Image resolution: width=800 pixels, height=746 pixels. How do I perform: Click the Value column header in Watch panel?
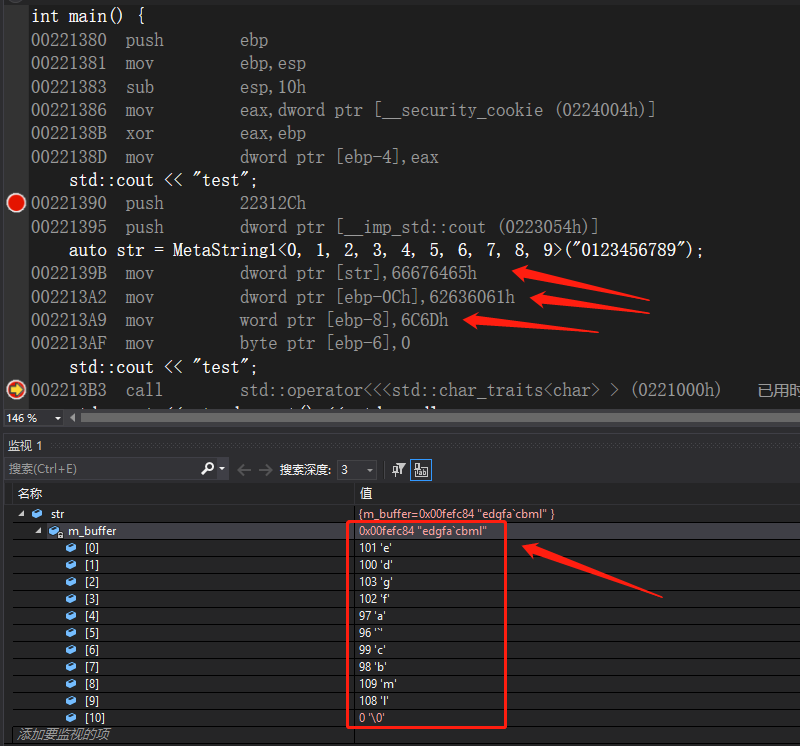click(x=366, y=493)
